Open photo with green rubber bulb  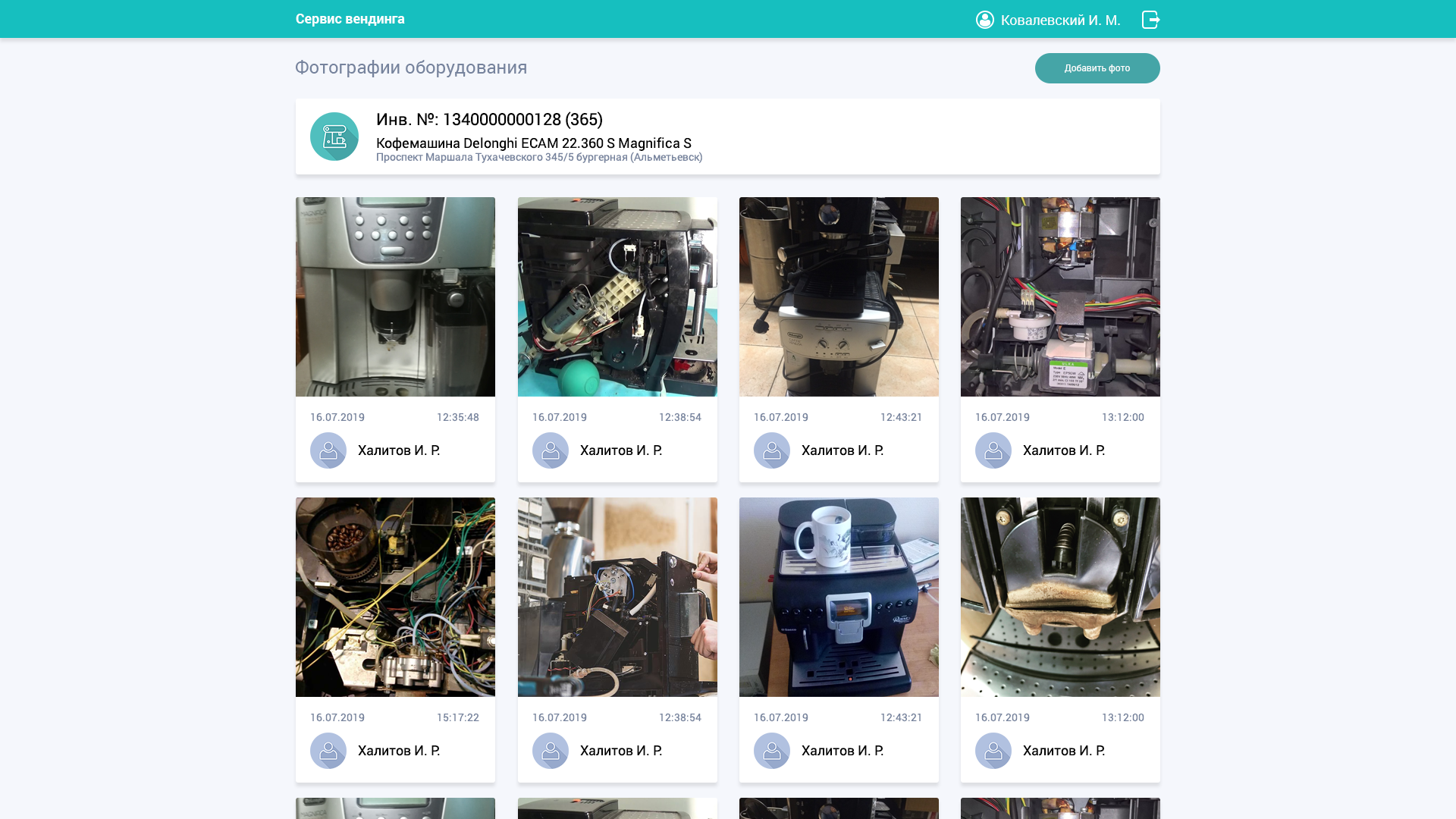click(x=617, y=297)
